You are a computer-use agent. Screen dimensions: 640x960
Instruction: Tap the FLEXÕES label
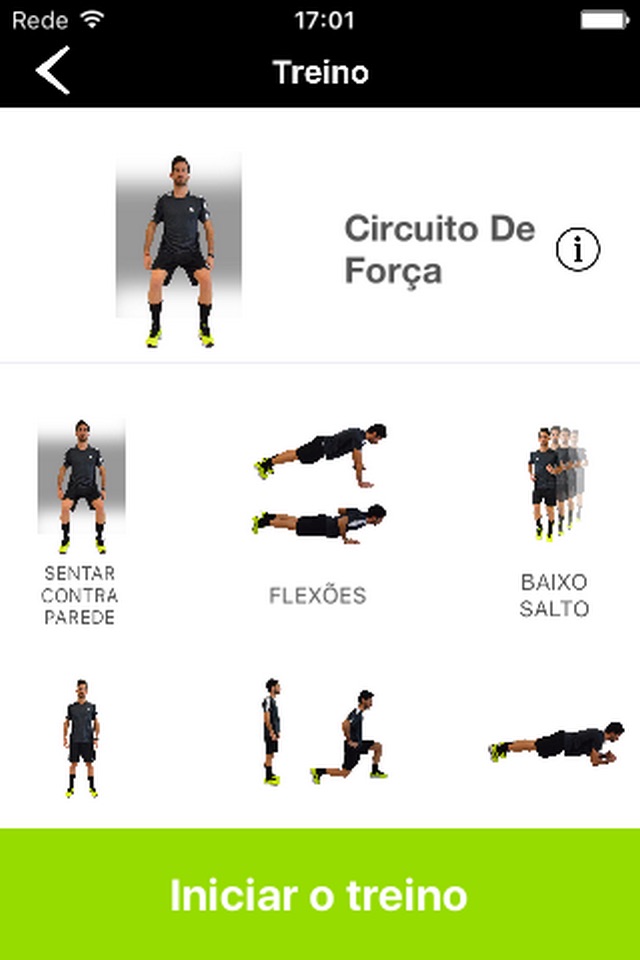318,595
